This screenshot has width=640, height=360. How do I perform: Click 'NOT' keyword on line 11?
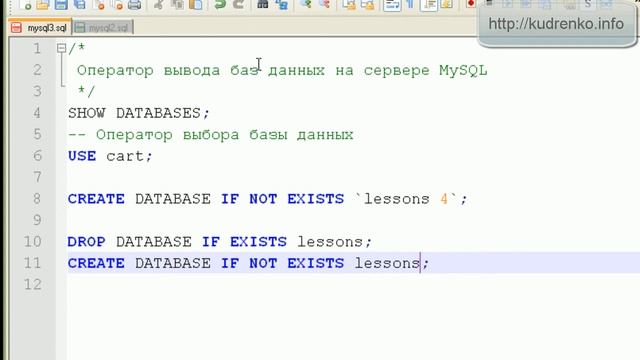(x=263, y=263)
